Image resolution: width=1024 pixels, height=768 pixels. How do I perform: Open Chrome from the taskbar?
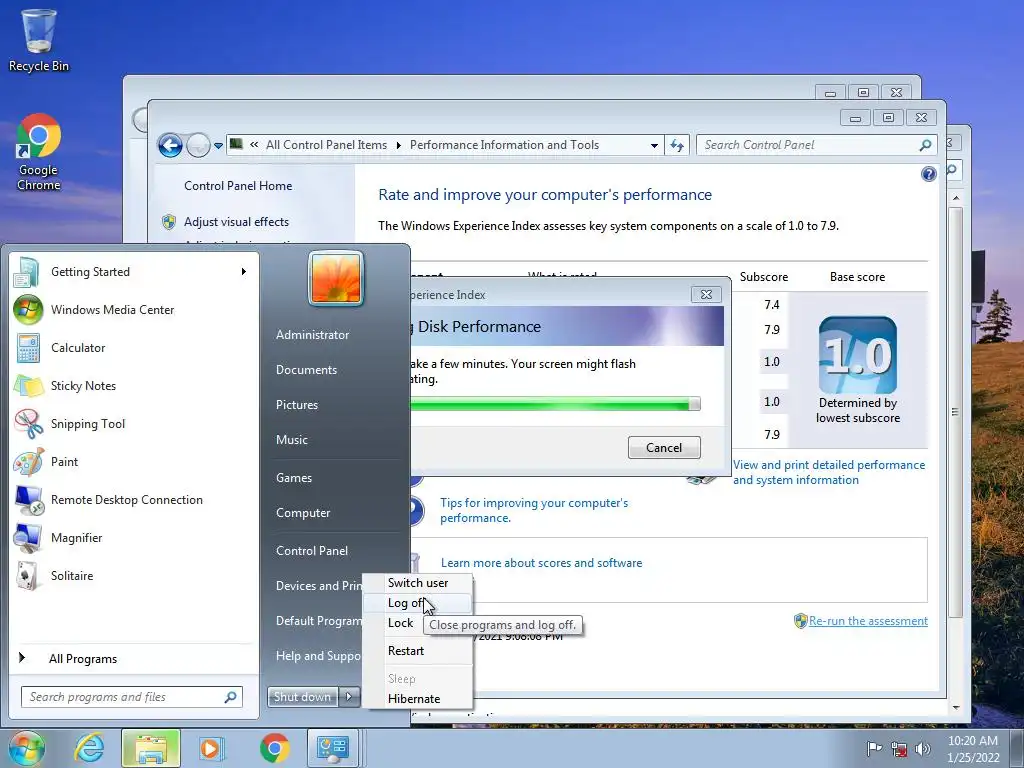[274, 748]
